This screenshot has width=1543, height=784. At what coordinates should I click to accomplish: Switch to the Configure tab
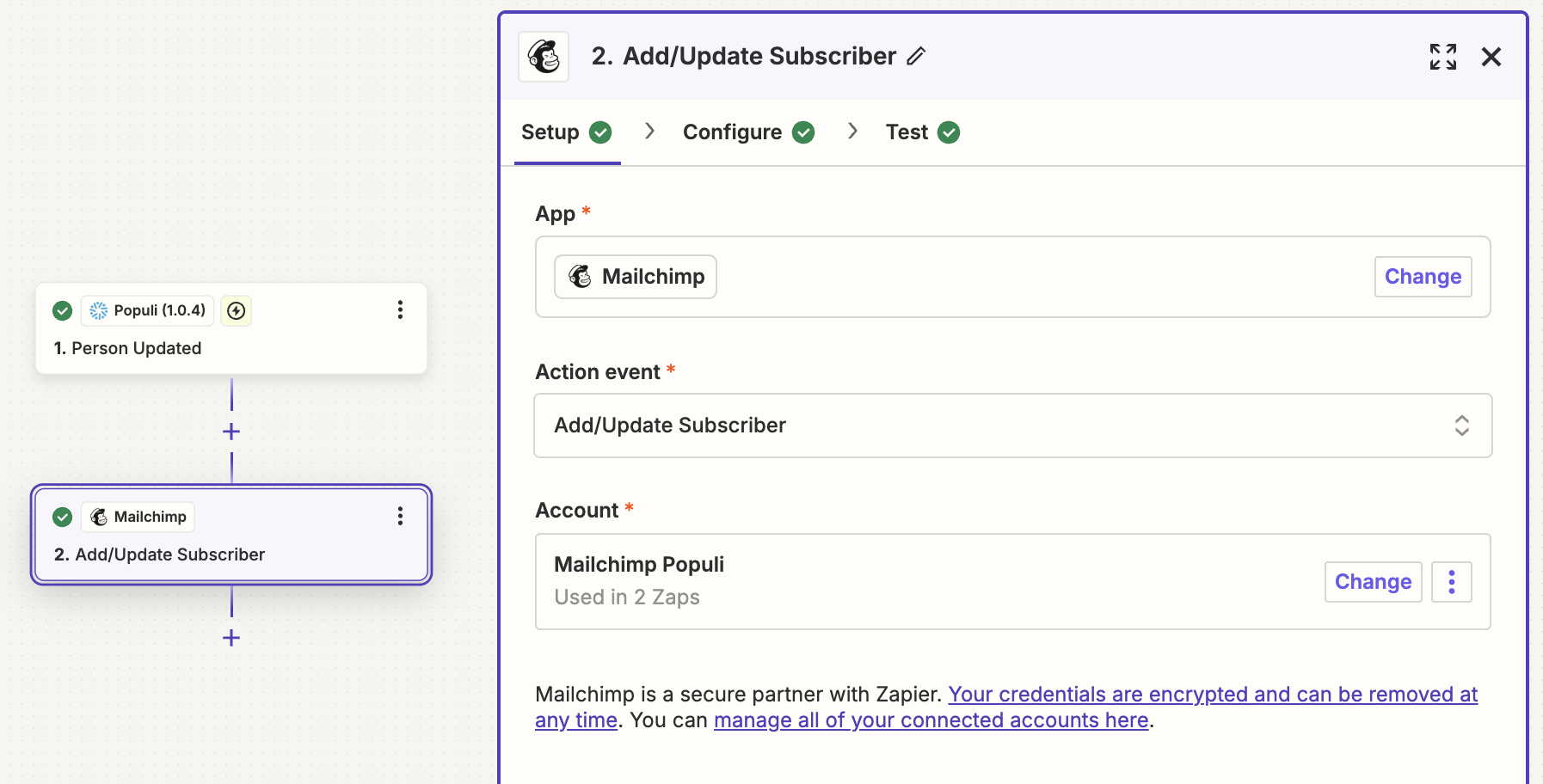click(x=748, y=132)
